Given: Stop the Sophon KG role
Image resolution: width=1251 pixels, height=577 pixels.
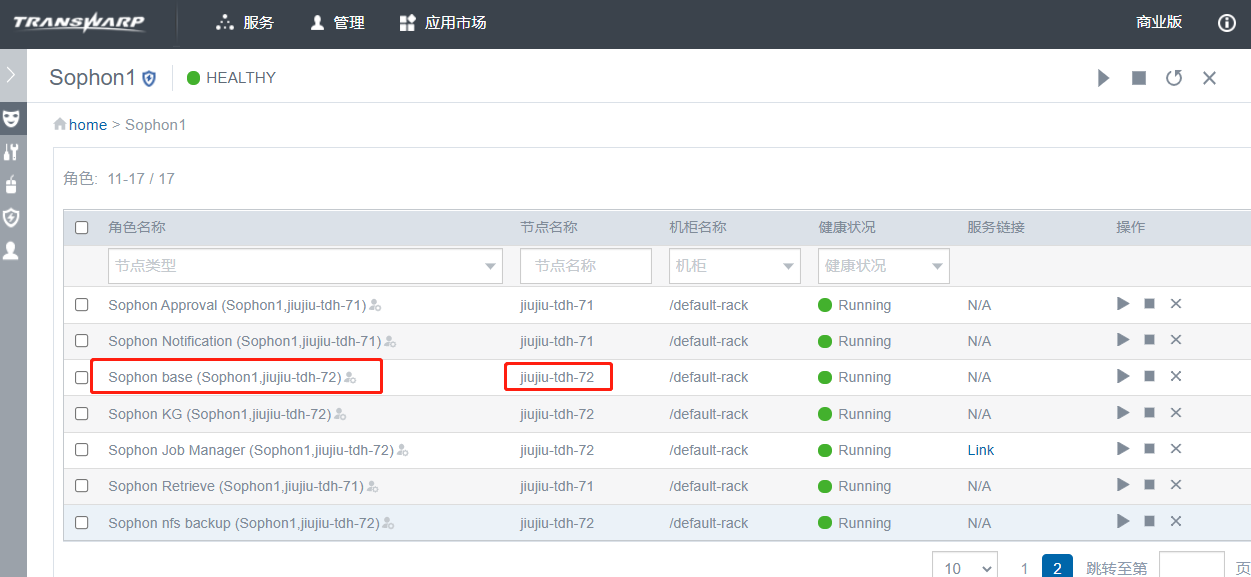Looking at the screenshot, I should (1149, 413).
